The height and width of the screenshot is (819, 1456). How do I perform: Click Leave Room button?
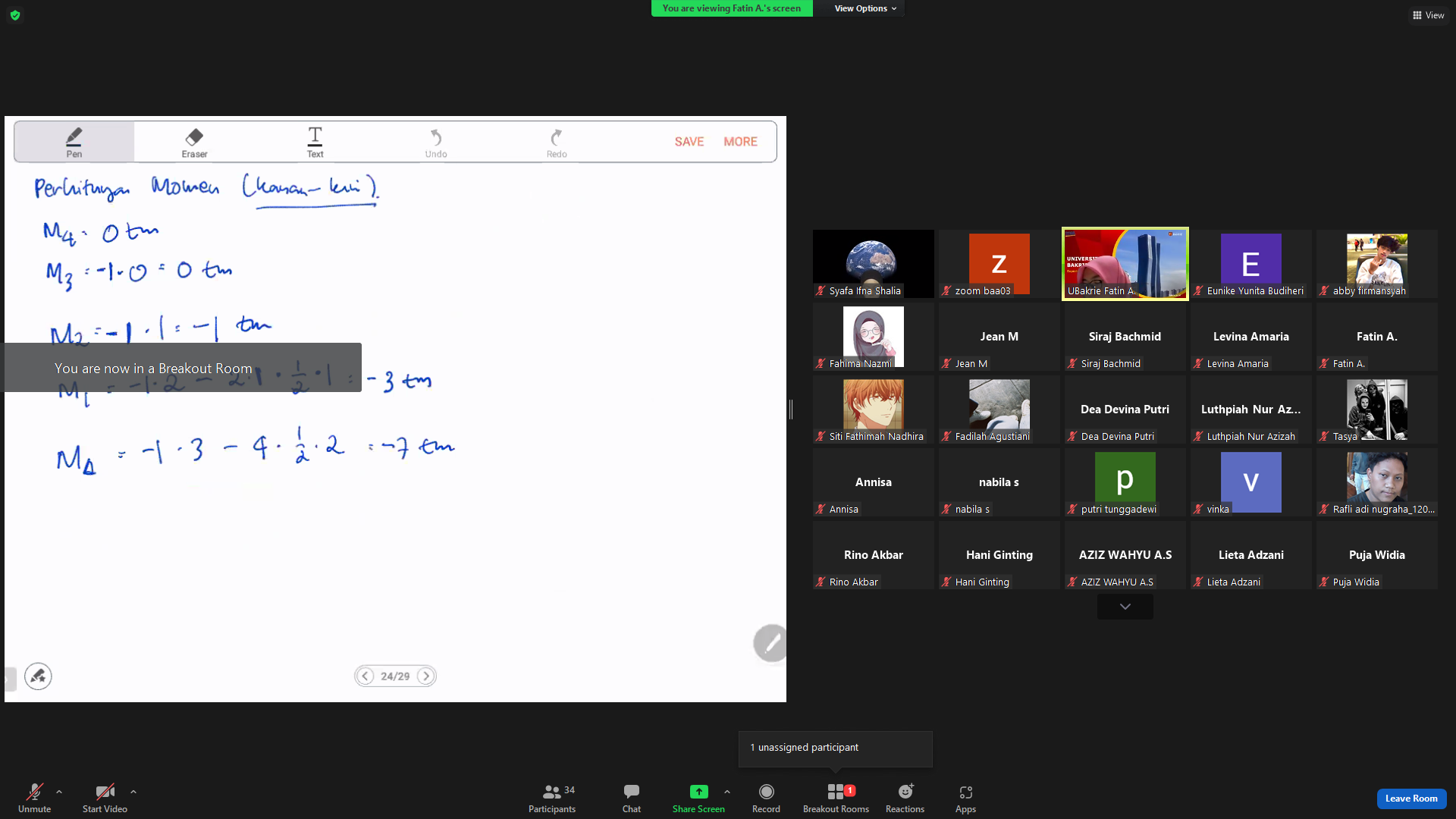pyautogui.click(x=1411, y=799)
